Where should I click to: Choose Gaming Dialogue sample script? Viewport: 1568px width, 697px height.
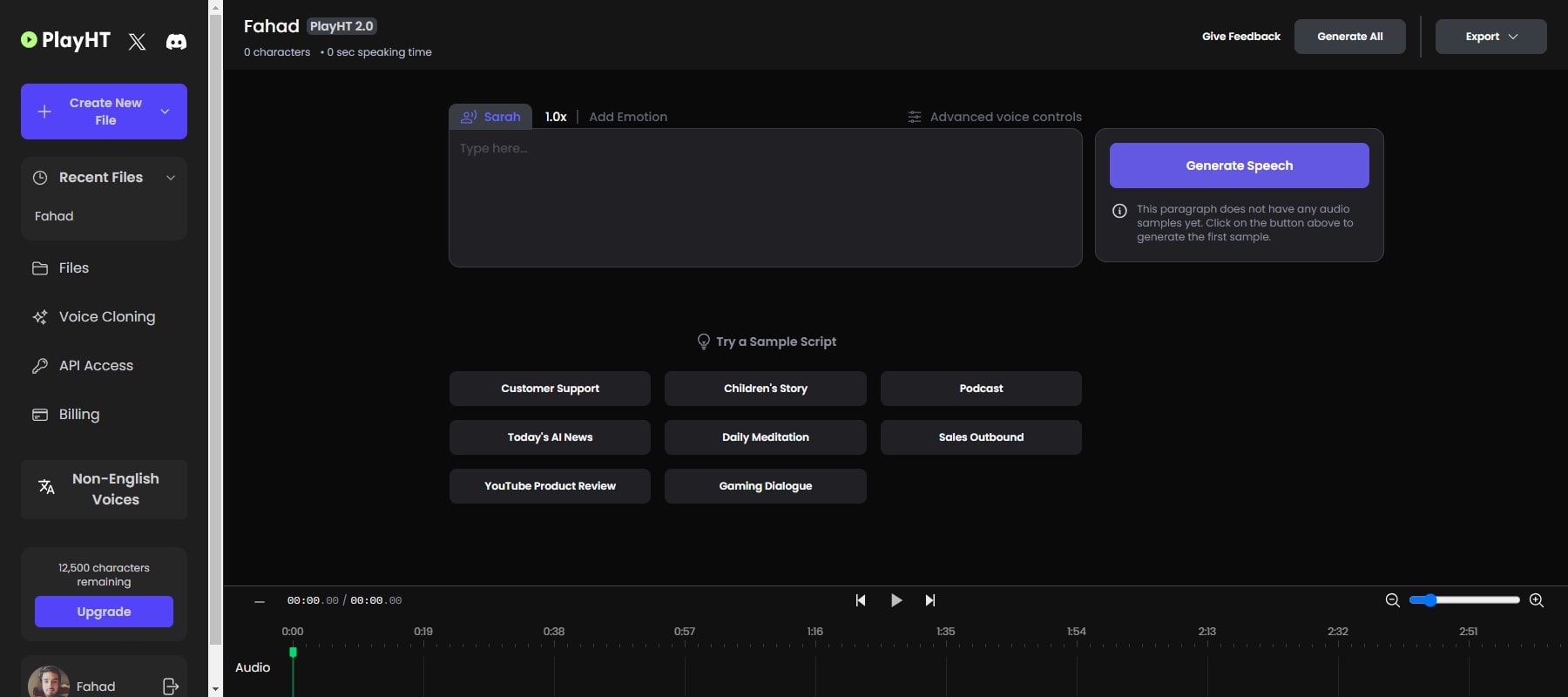(x=765, y=486)
